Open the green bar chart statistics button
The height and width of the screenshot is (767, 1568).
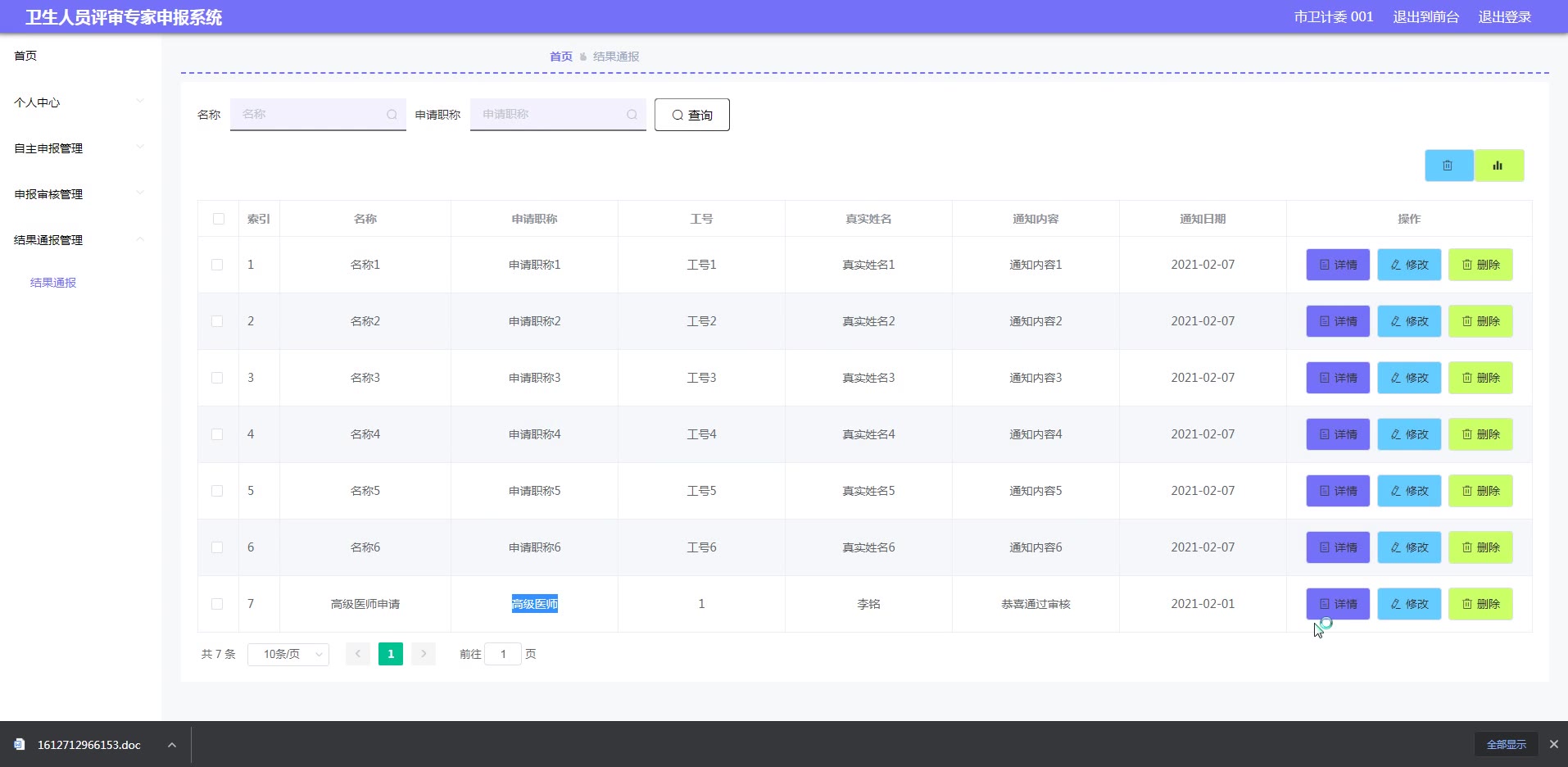1498,166
